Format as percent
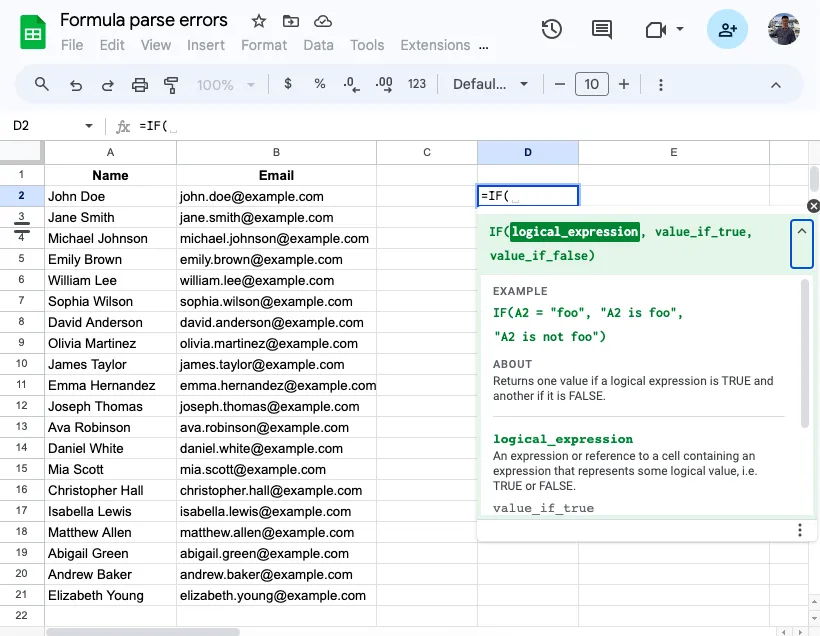The height and width of the screenshot is (636, 820). click(320, 84)
